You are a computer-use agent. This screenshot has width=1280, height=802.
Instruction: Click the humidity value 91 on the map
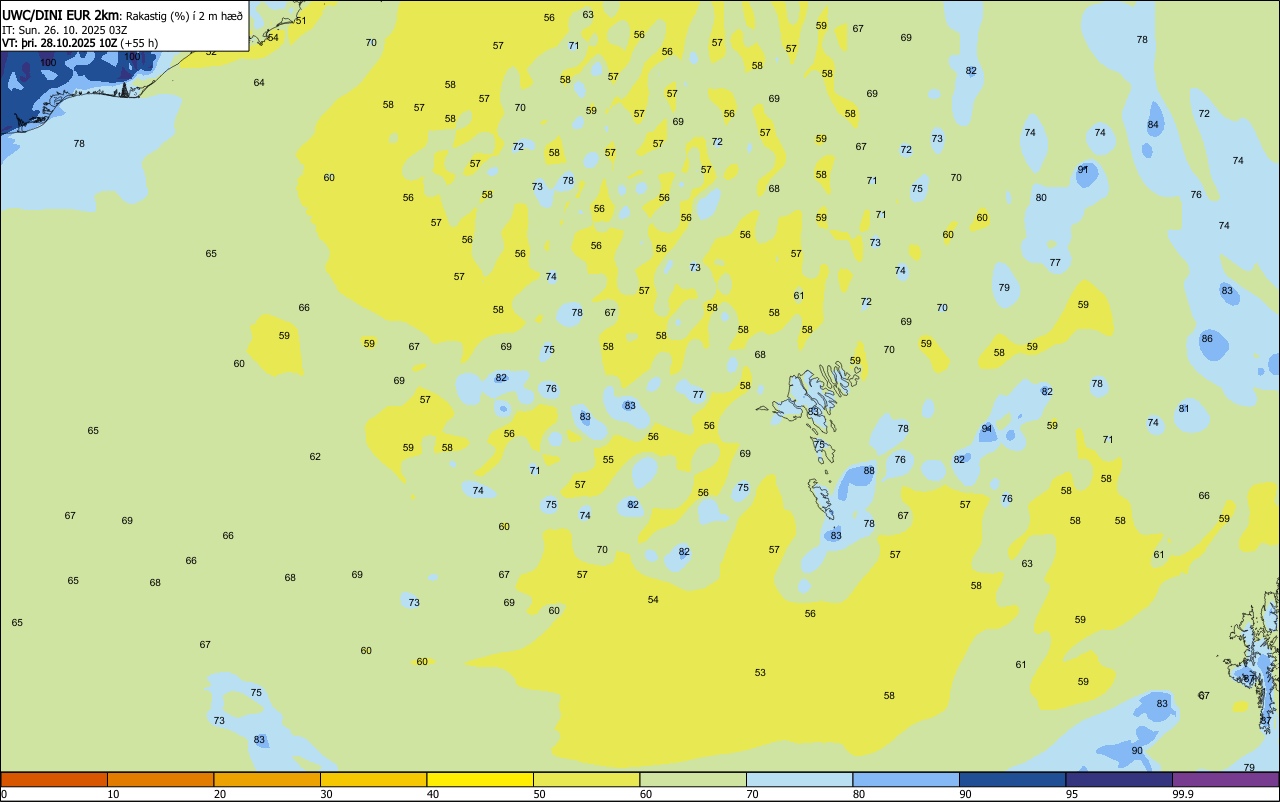[1083, 170]
